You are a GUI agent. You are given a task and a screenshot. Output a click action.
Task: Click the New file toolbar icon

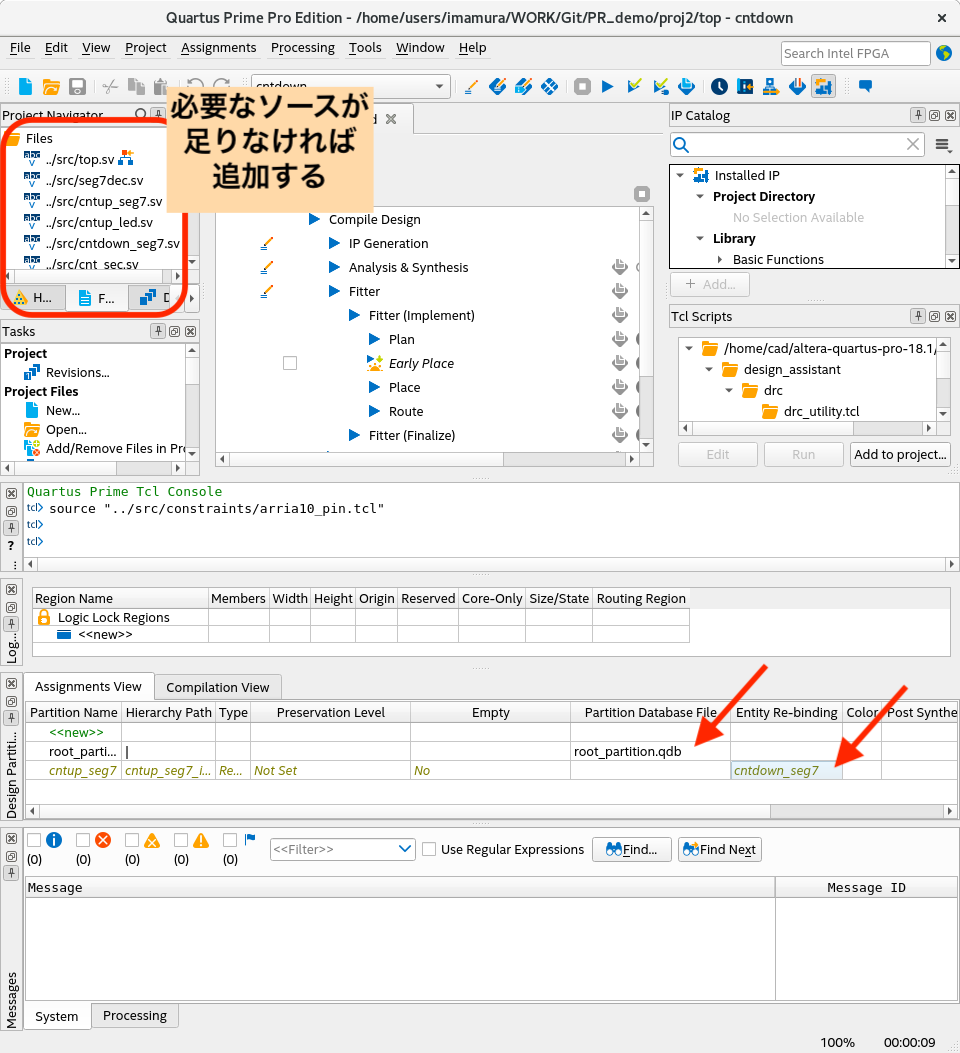click(25, 86)
